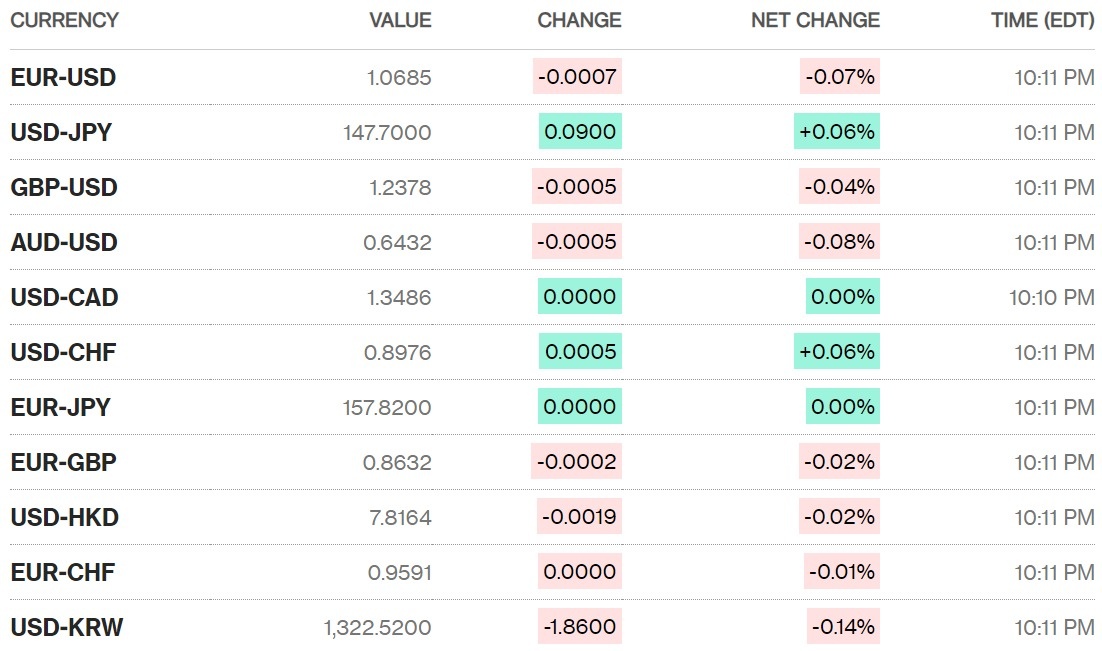The width and height of the screenshot is (1102, 651).
Task: Click the USD-CAD pair name
Action: (64, 297)
